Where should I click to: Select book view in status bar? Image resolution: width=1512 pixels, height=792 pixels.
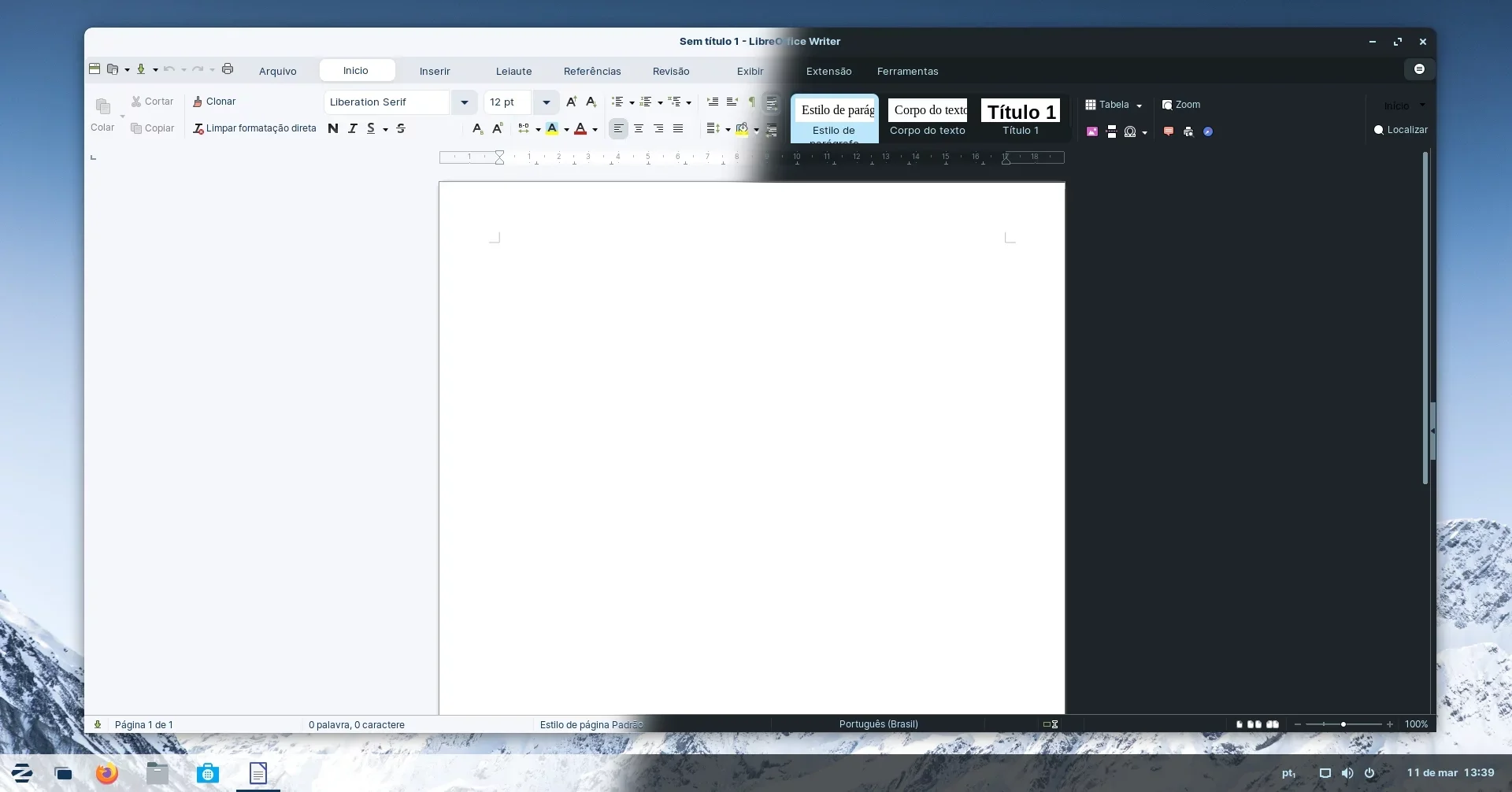tap(1273, 724)
